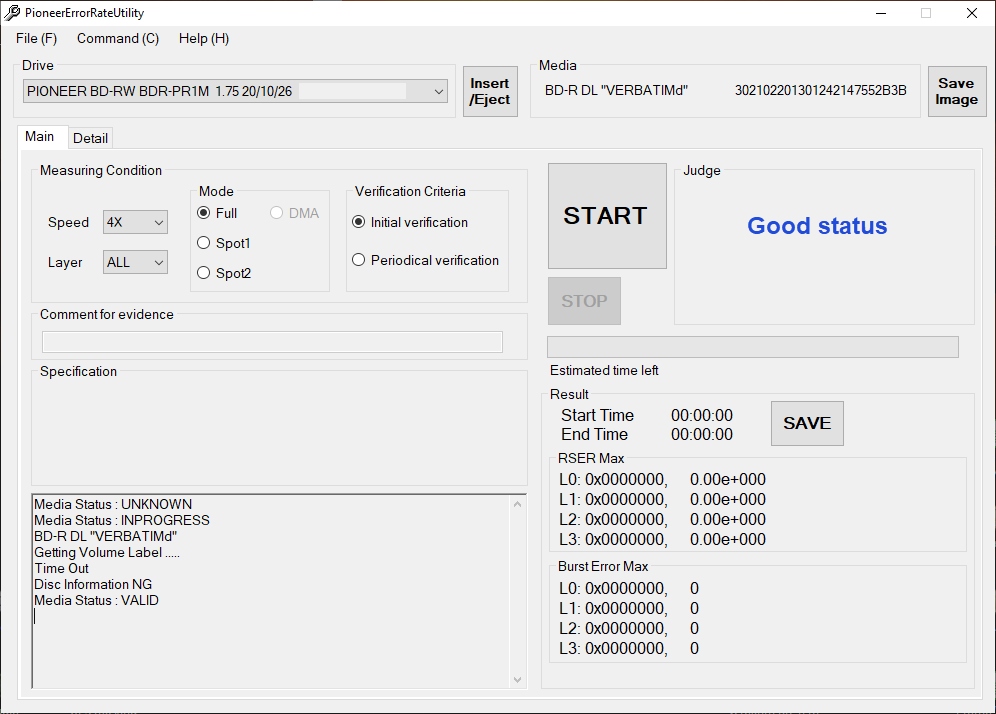
Task: Click the Insert/Eject drive button
Action: [490, 92]
